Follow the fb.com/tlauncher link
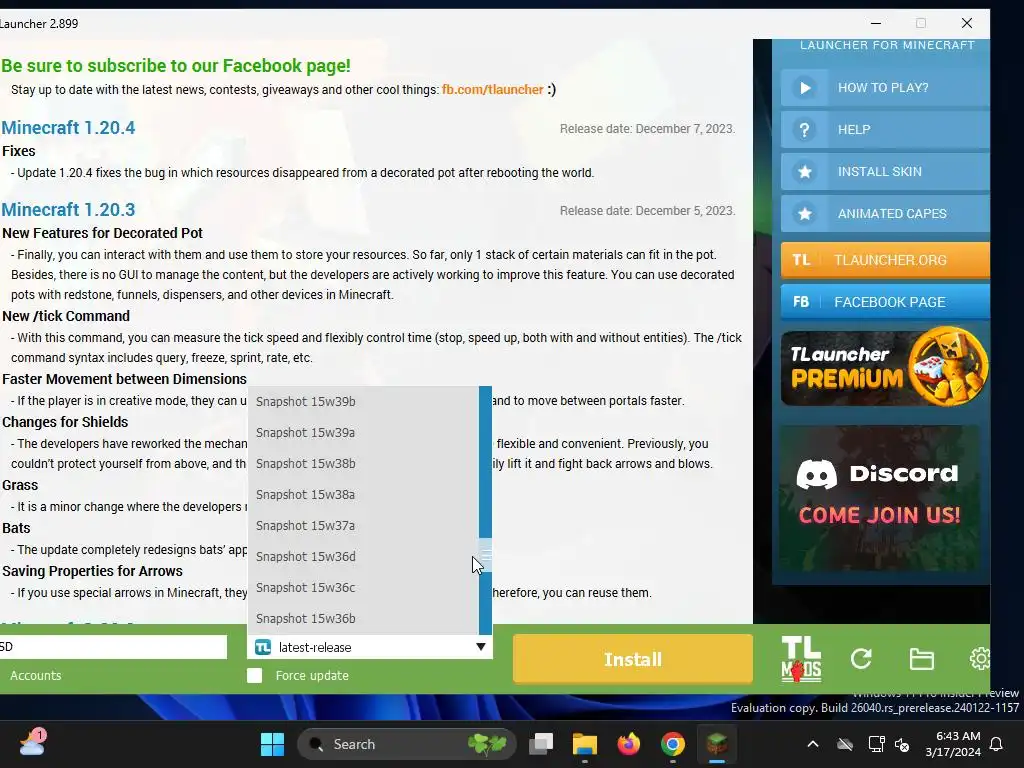 pyautogui.click(x=492, y=89)
